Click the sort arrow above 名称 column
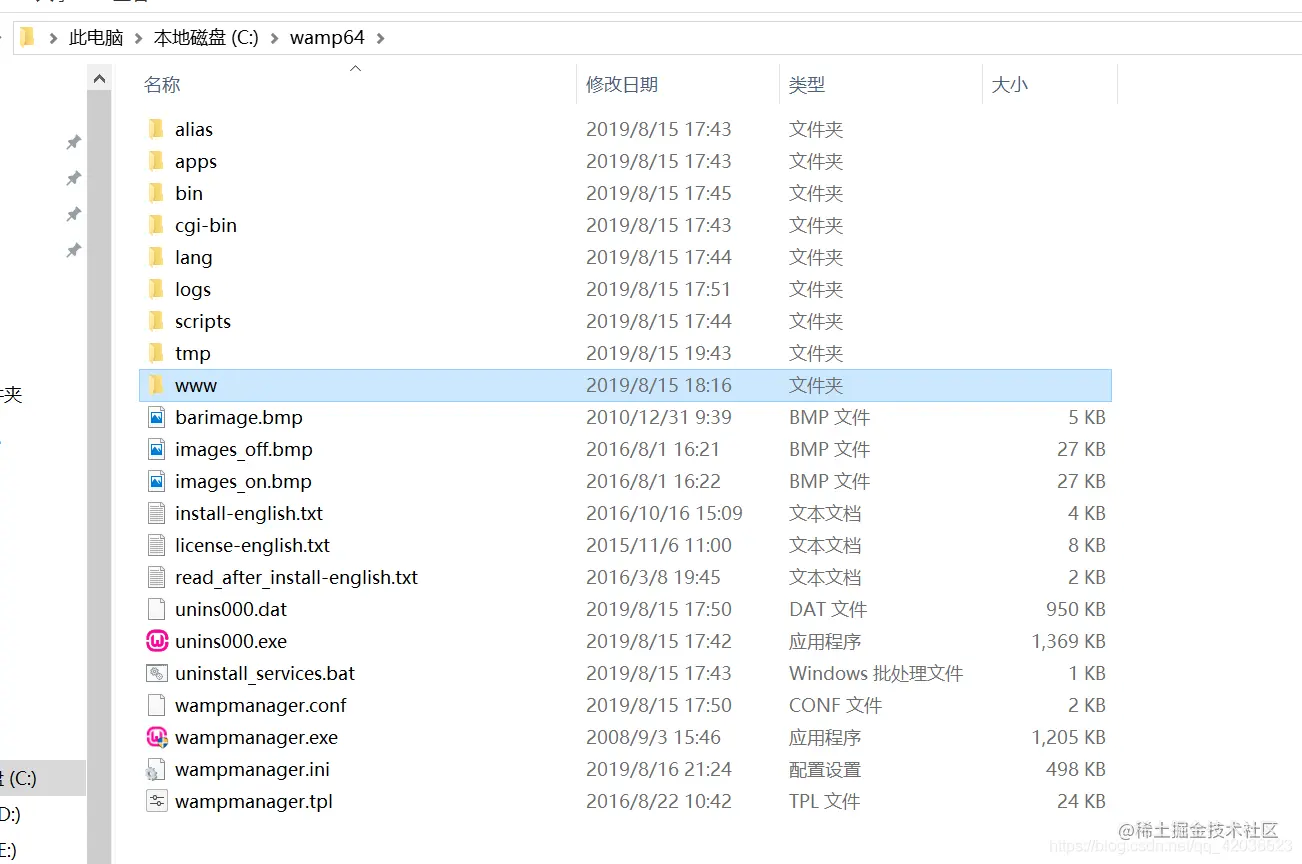Viewport: 1302px width, 864px height. point(355,69)
